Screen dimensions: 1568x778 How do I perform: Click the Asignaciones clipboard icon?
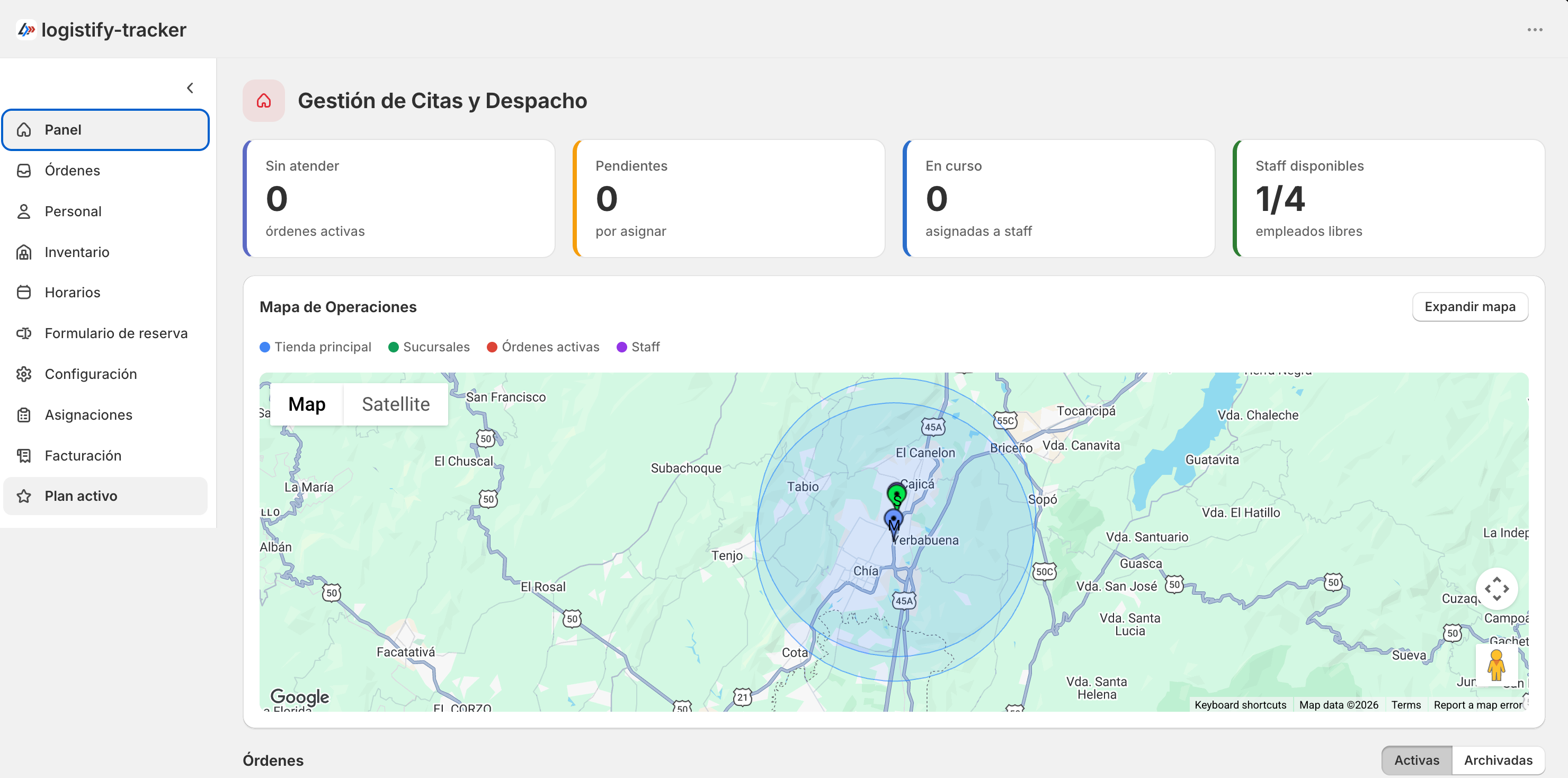(x=24, y=414)
